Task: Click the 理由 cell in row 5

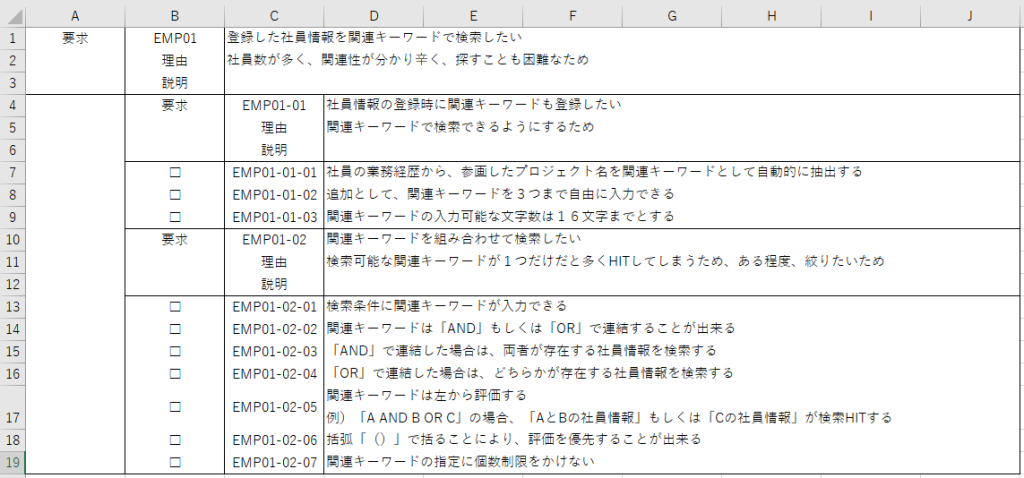Action: (x=274, y=128)
